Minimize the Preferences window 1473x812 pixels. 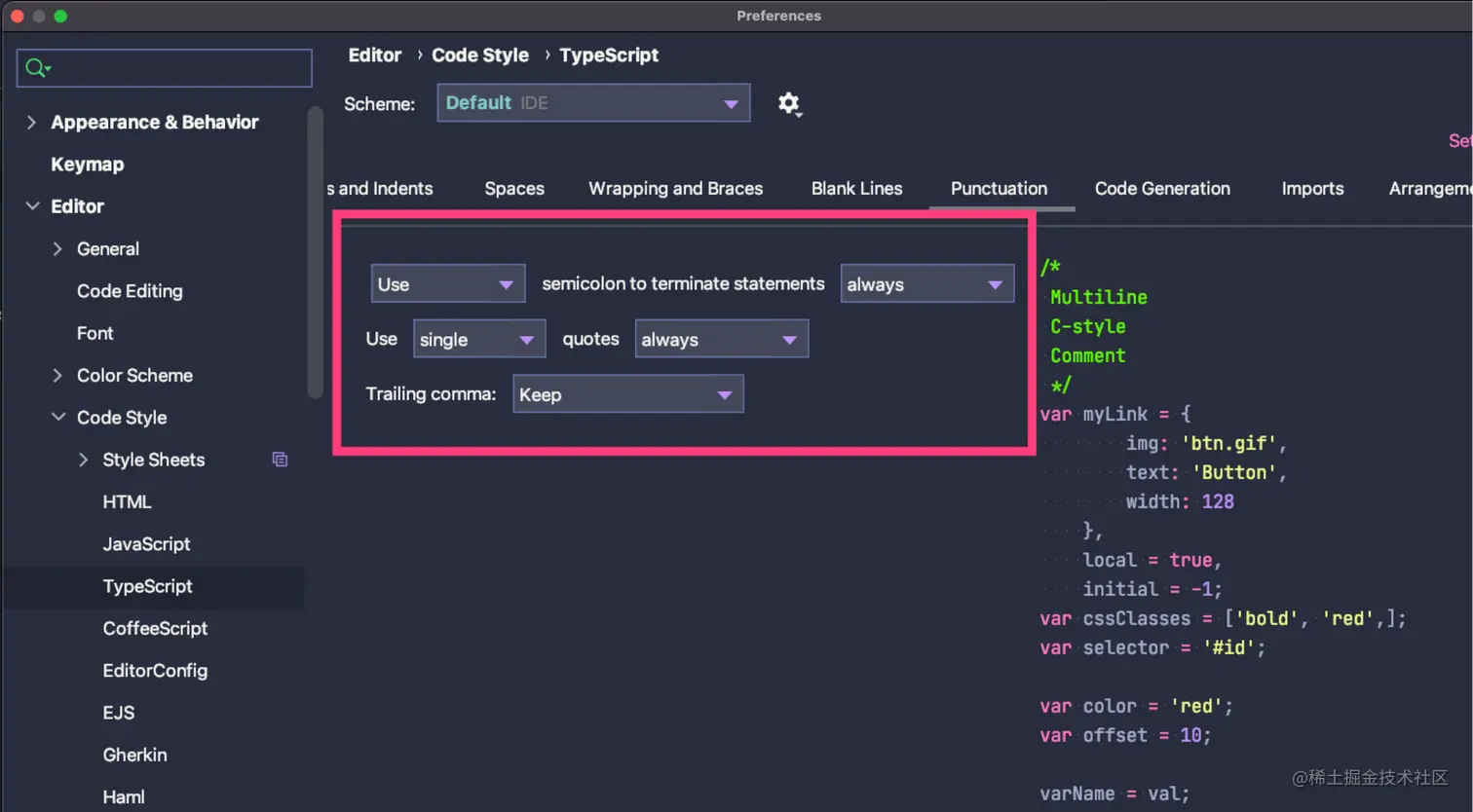click(39, 16)
